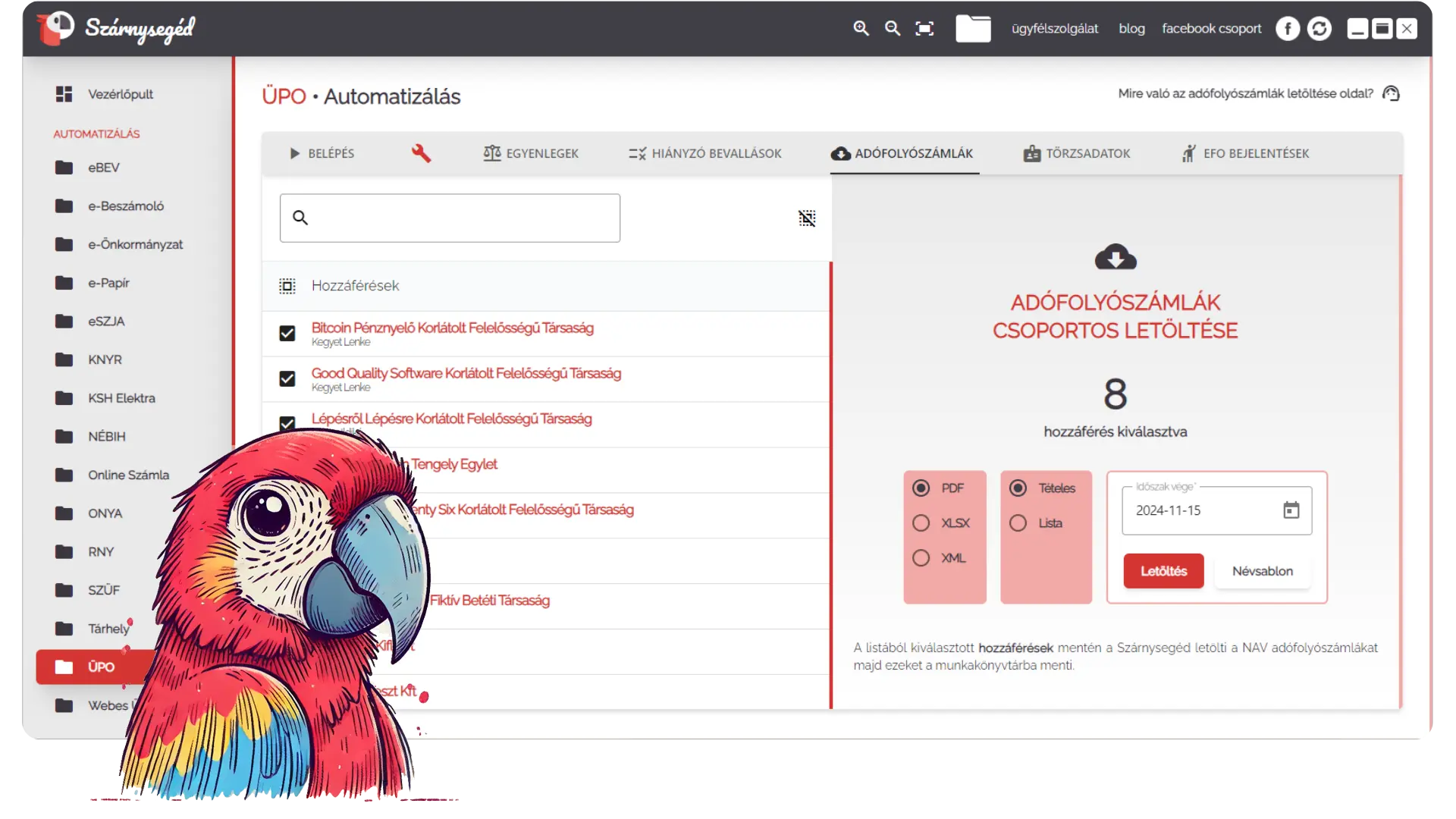
Task: Open the Hiányzó bevallások tab
Action: pos(705,153)
